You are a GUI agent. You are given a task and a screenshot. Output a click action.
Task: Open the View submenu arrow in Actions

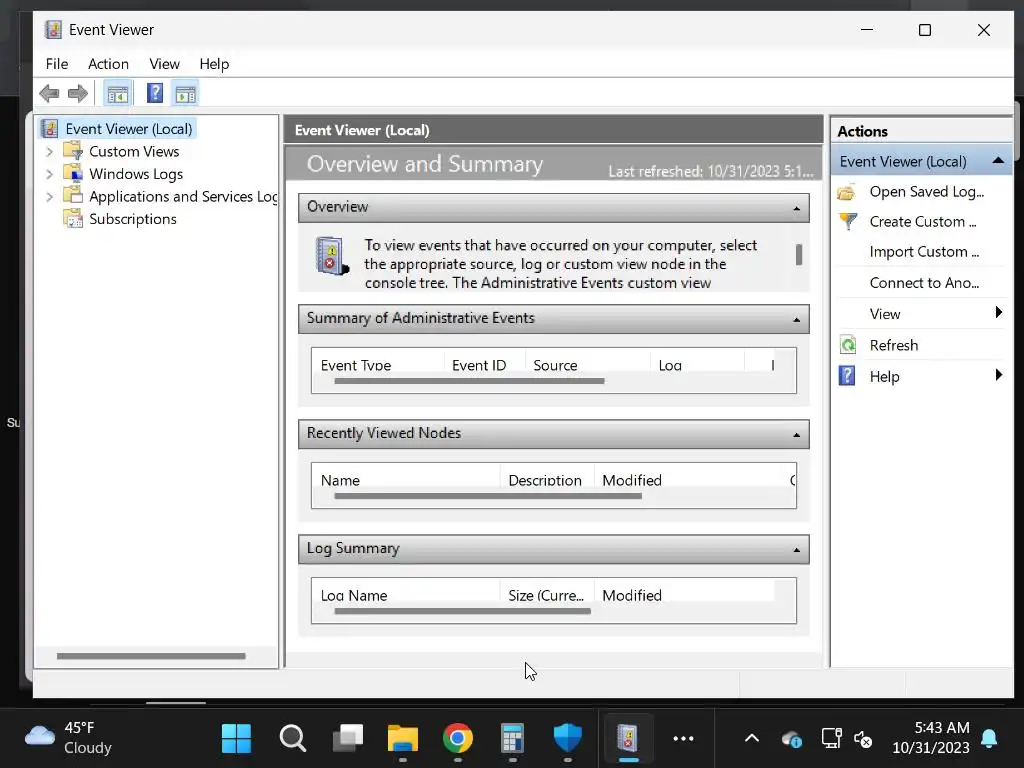(x=999, y=312)
